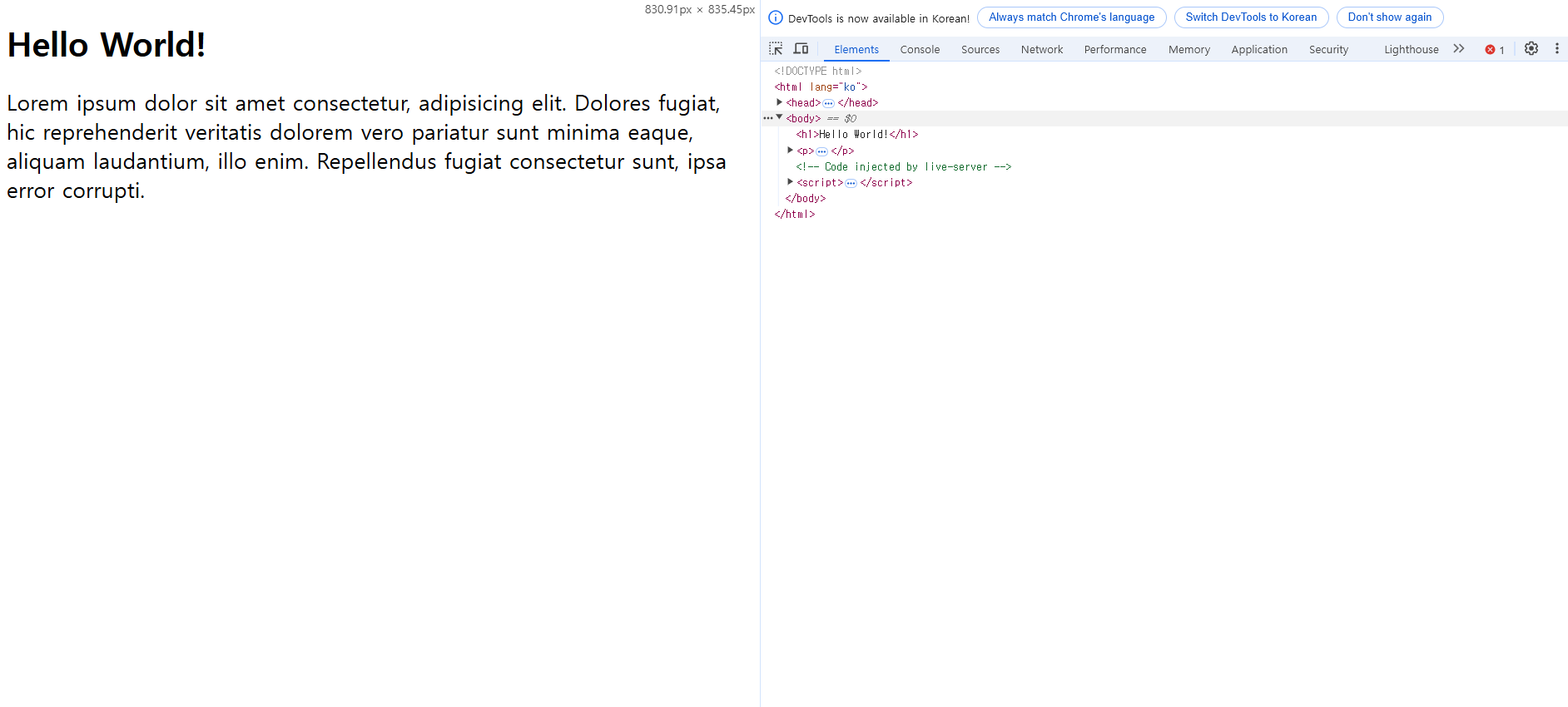Expand the p element node
Screen dimensions: 1568x707
790,151
